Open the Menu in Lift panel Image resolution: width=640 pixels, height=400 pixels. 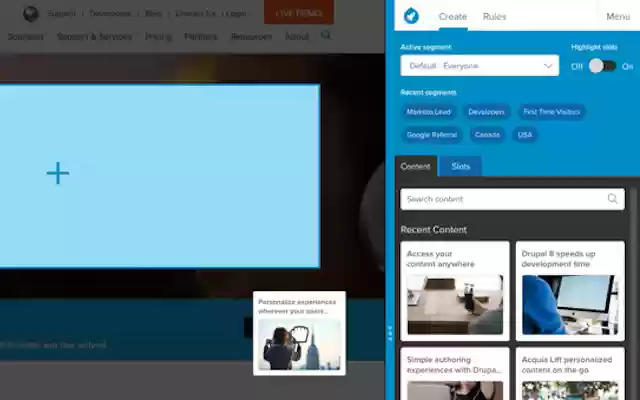pos(618,16)
